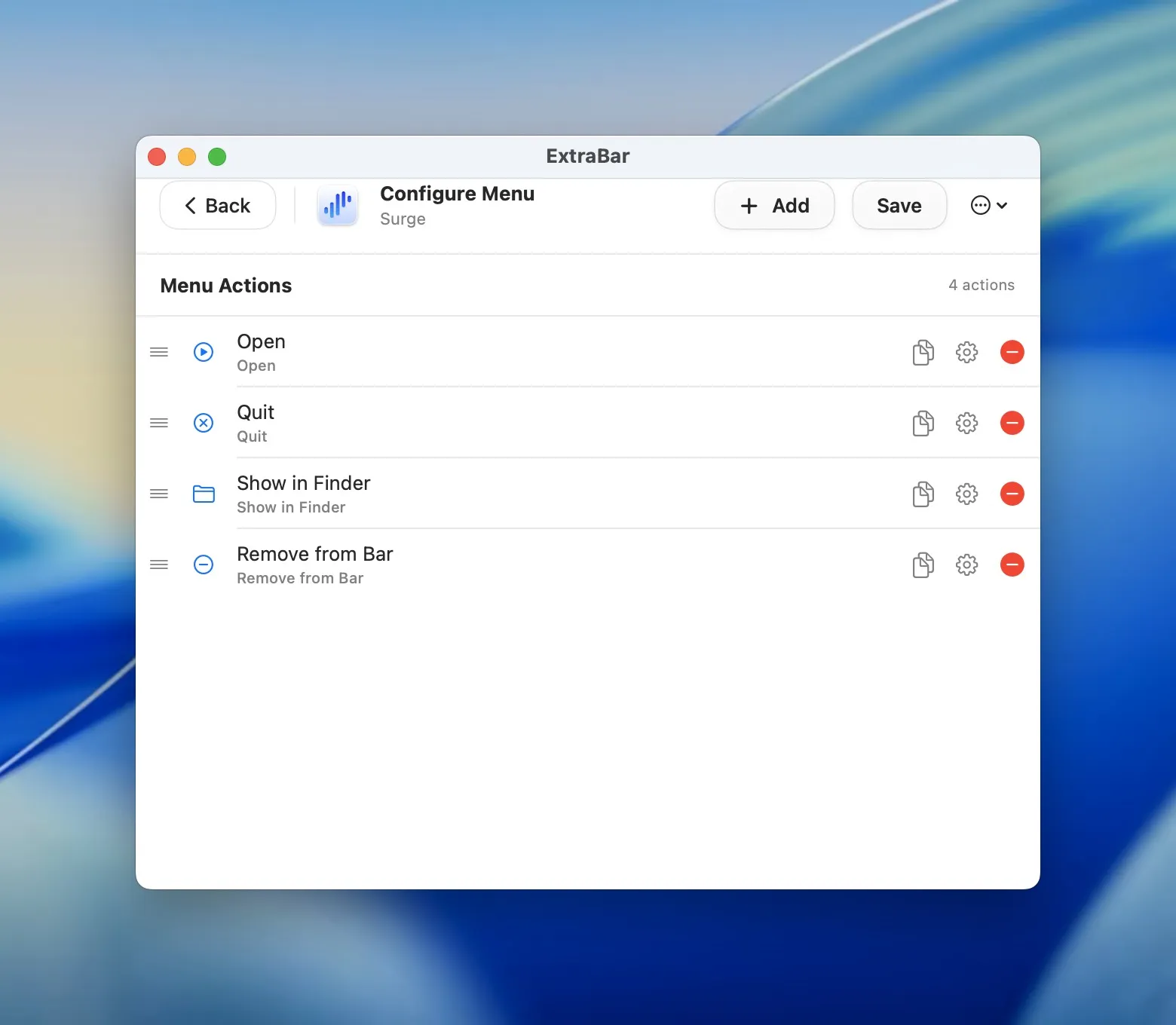Screen dimensions: 1176x1025
Task: Expand the ellipsis more options dropdown
Action: [989, 205]
